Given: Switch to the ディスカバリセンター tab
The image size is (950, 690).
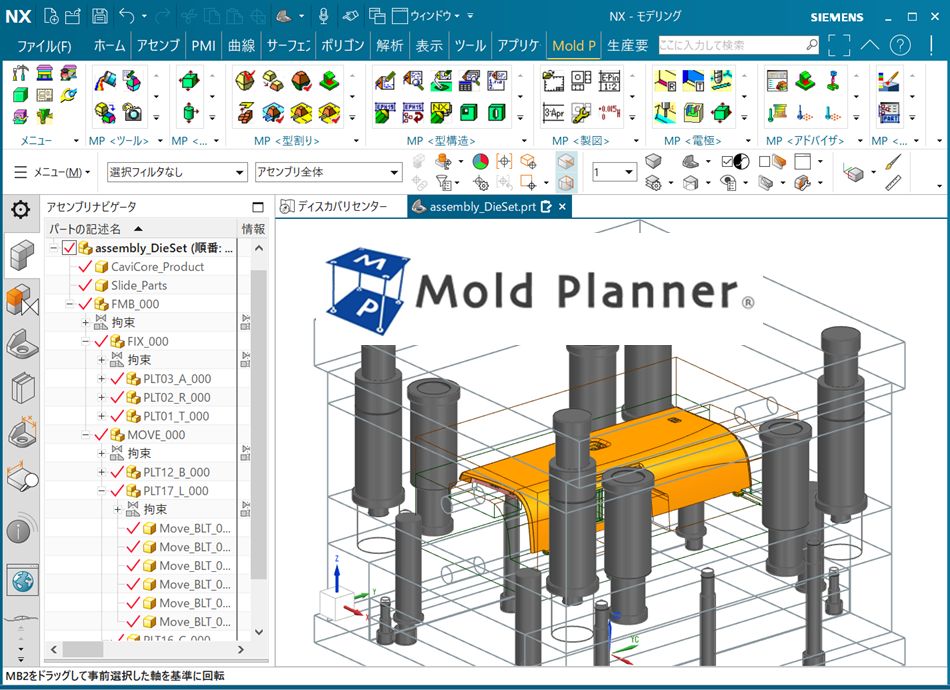Looking at the screenshot, I should tap(334, 207).
